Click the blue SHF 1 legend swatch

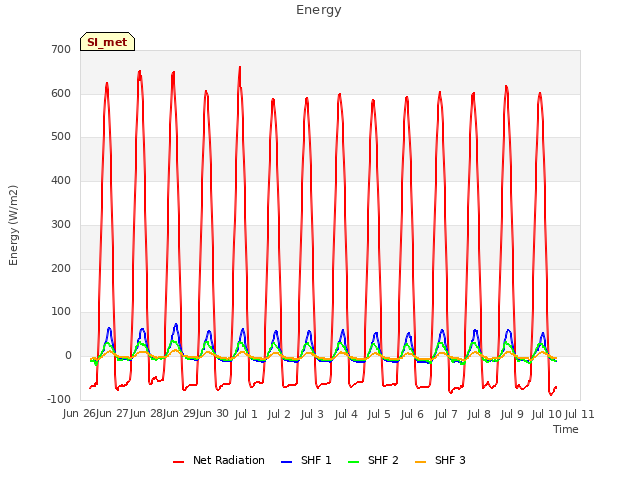click(287, 462)
